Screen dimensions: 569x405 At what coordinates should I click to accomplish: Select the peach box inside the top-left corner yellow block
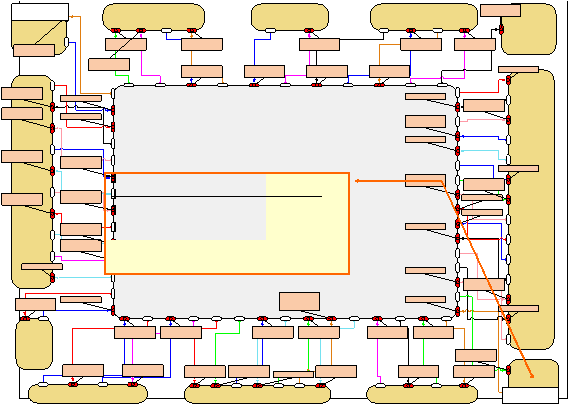pos(34,50)
